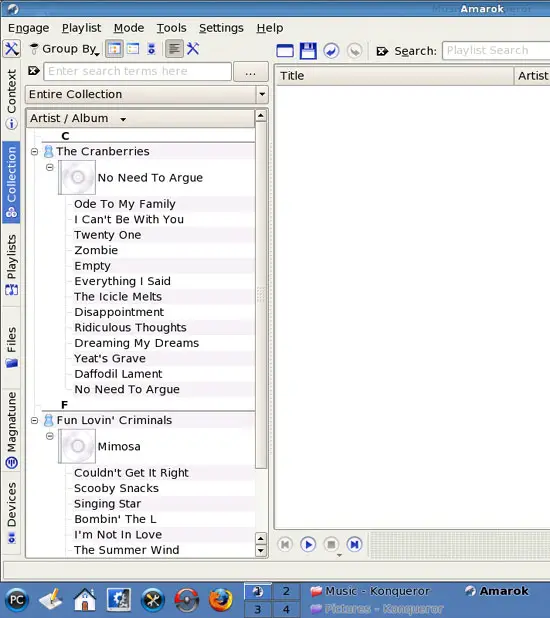Switch to the Files sidebar tab
The height and width of the screenshot is (618, 550).
tap(11, 347)
